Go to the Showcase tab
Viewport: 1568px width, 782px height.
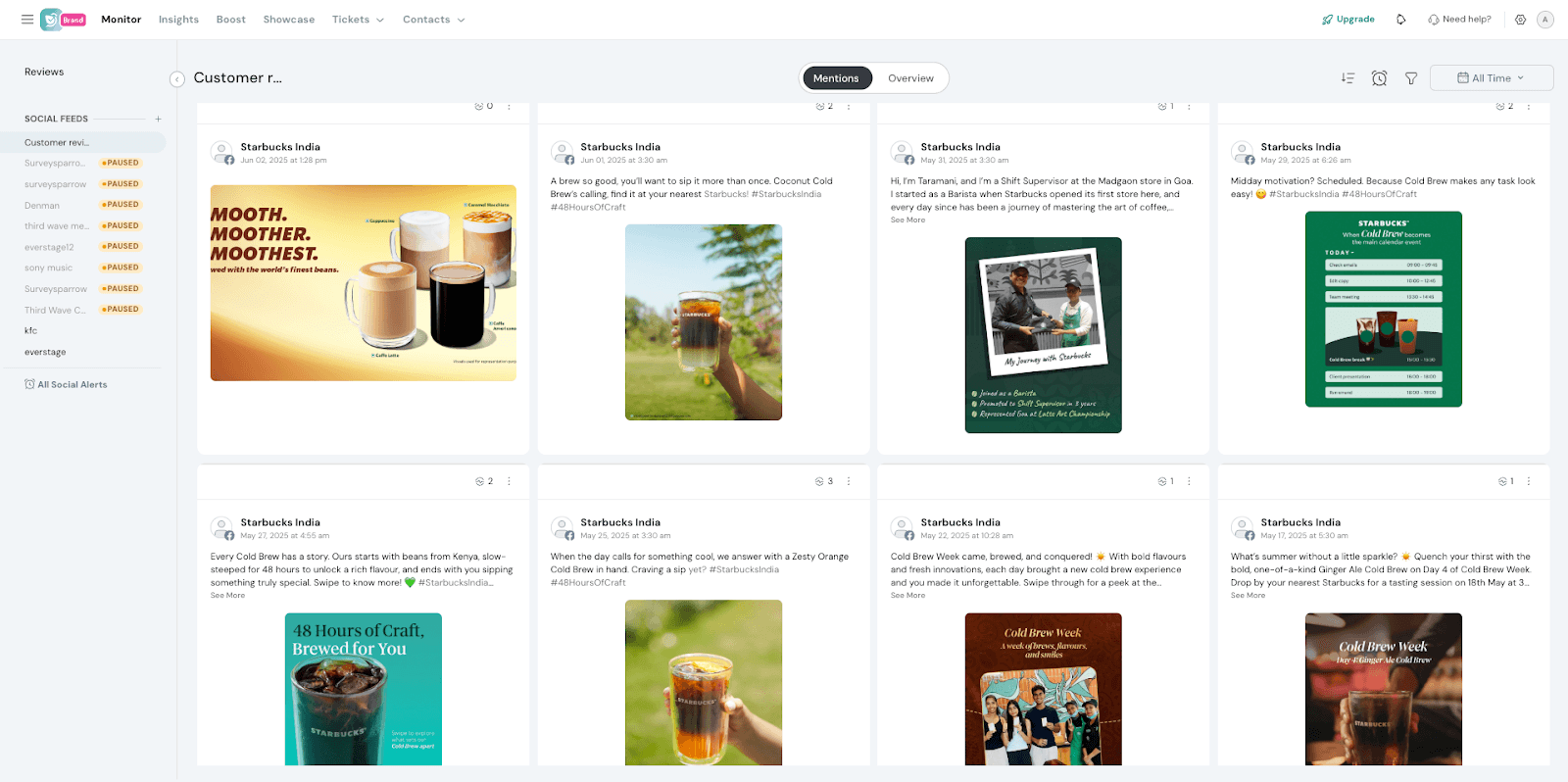[x=289, y=20]
